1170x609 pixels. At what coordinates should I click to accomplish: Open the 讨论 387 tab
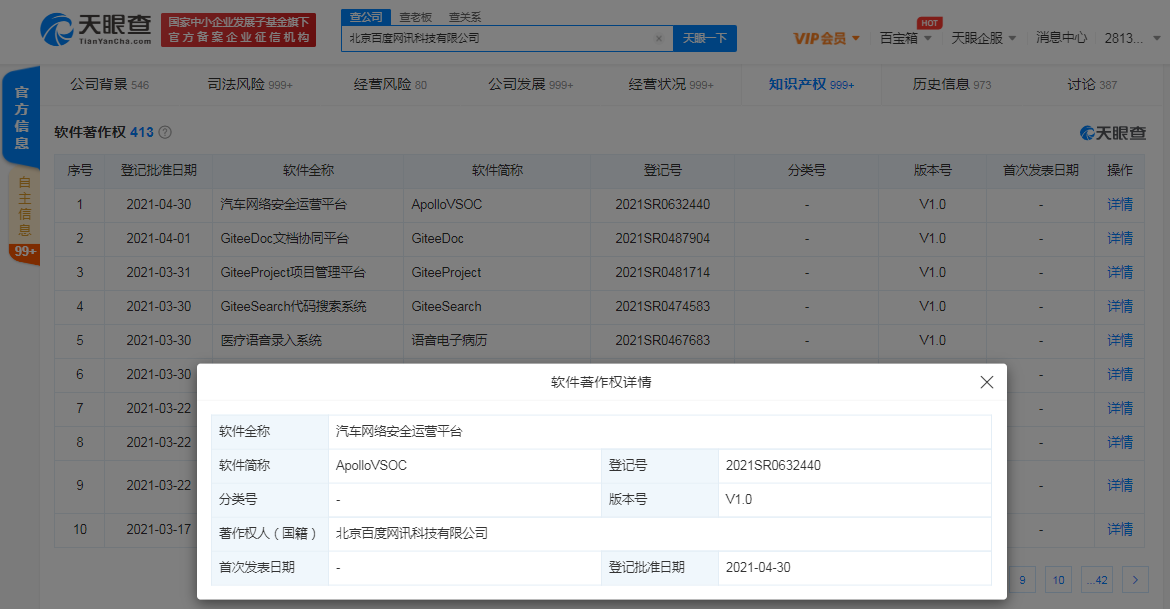1092,84
